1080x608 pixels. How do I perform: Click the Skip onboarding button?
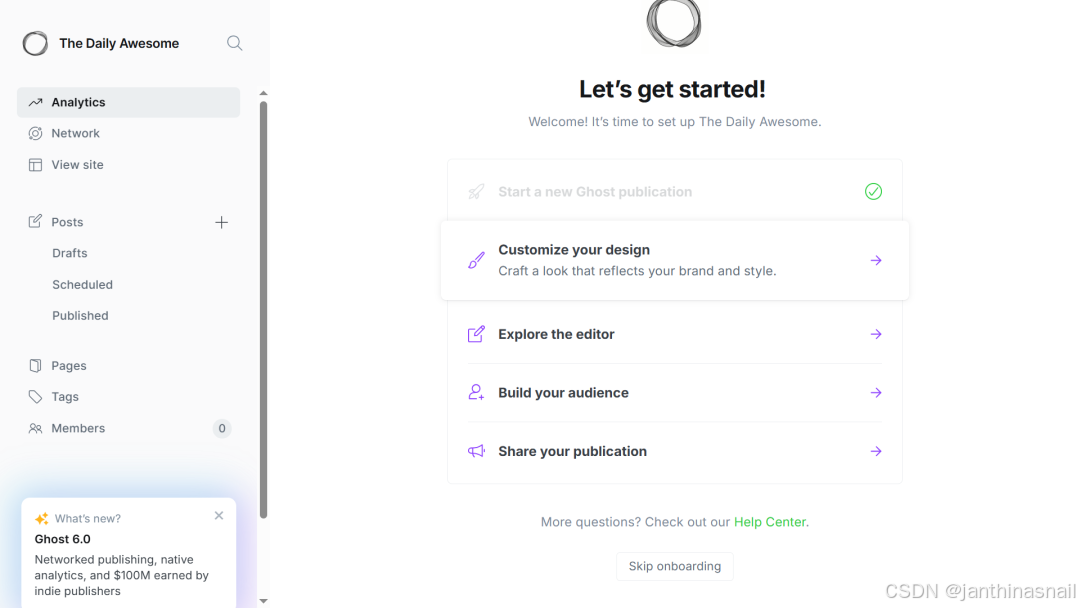(x=674, y=566)
